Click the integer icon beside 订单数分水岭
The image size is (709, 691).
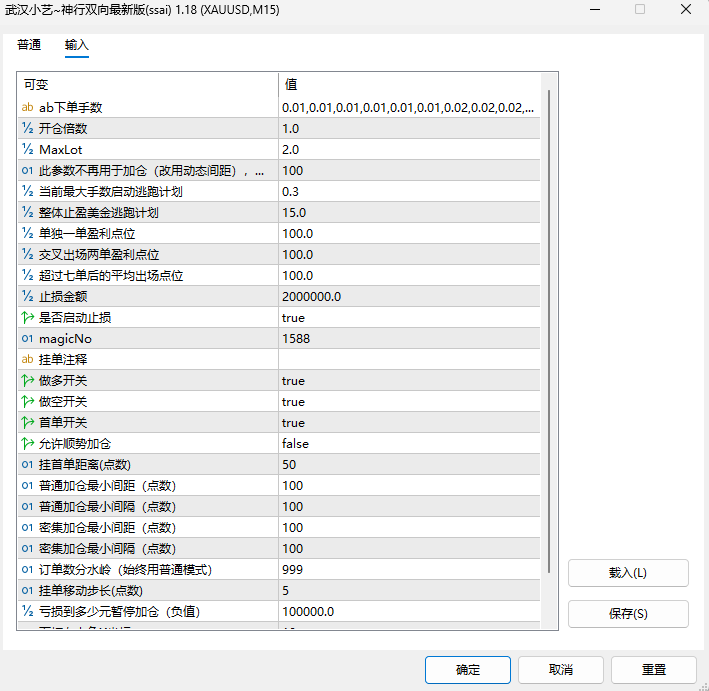pyautogui.click(x=28, y=569)
